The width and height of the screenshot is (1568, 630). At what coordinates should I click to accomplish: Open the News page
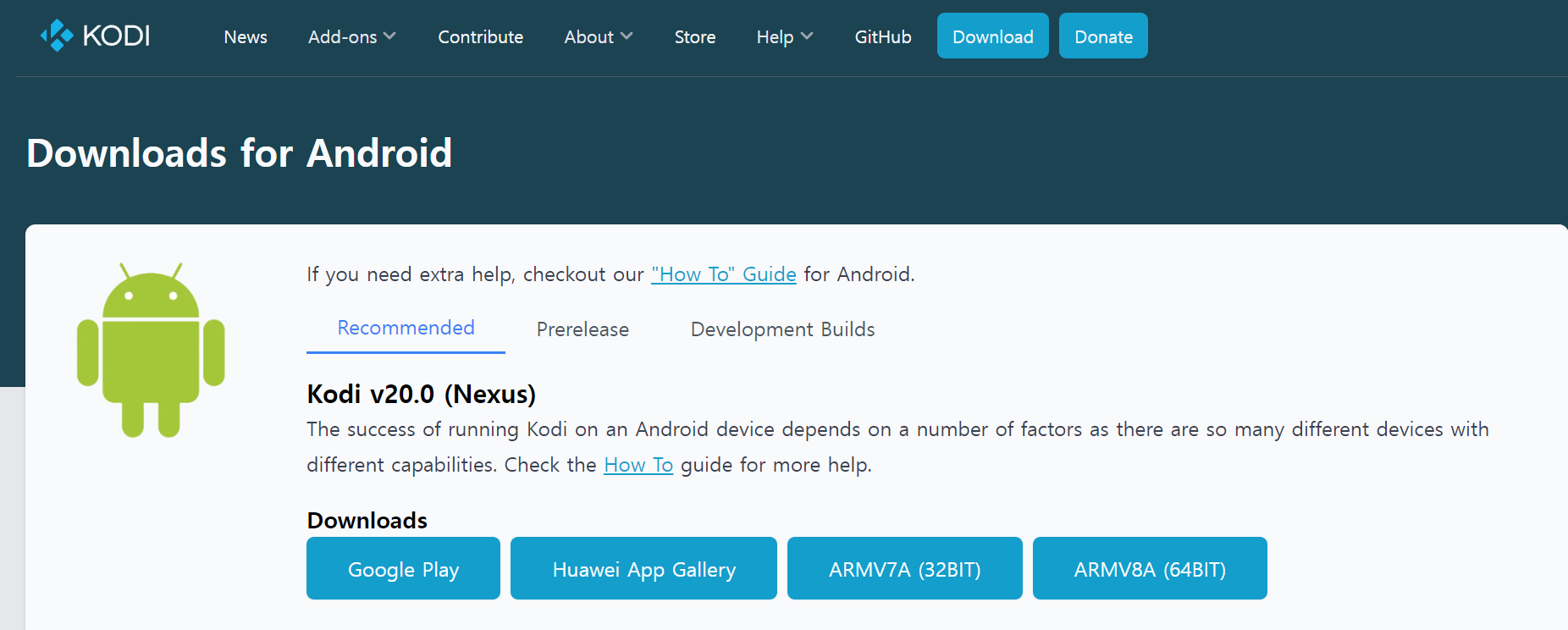pyautogui.click(x=246, y=37)
